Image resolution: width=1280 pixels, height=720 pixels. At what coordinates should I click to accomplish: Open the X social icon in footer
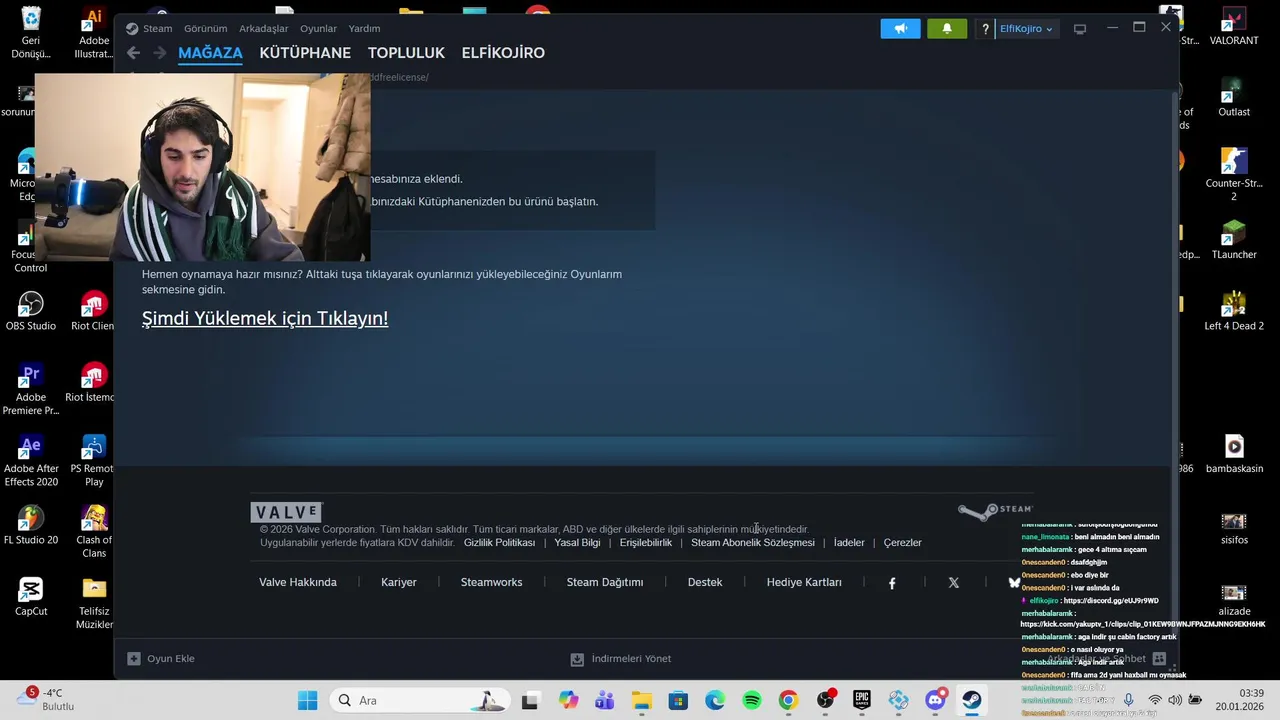click(x=954, y=583)
